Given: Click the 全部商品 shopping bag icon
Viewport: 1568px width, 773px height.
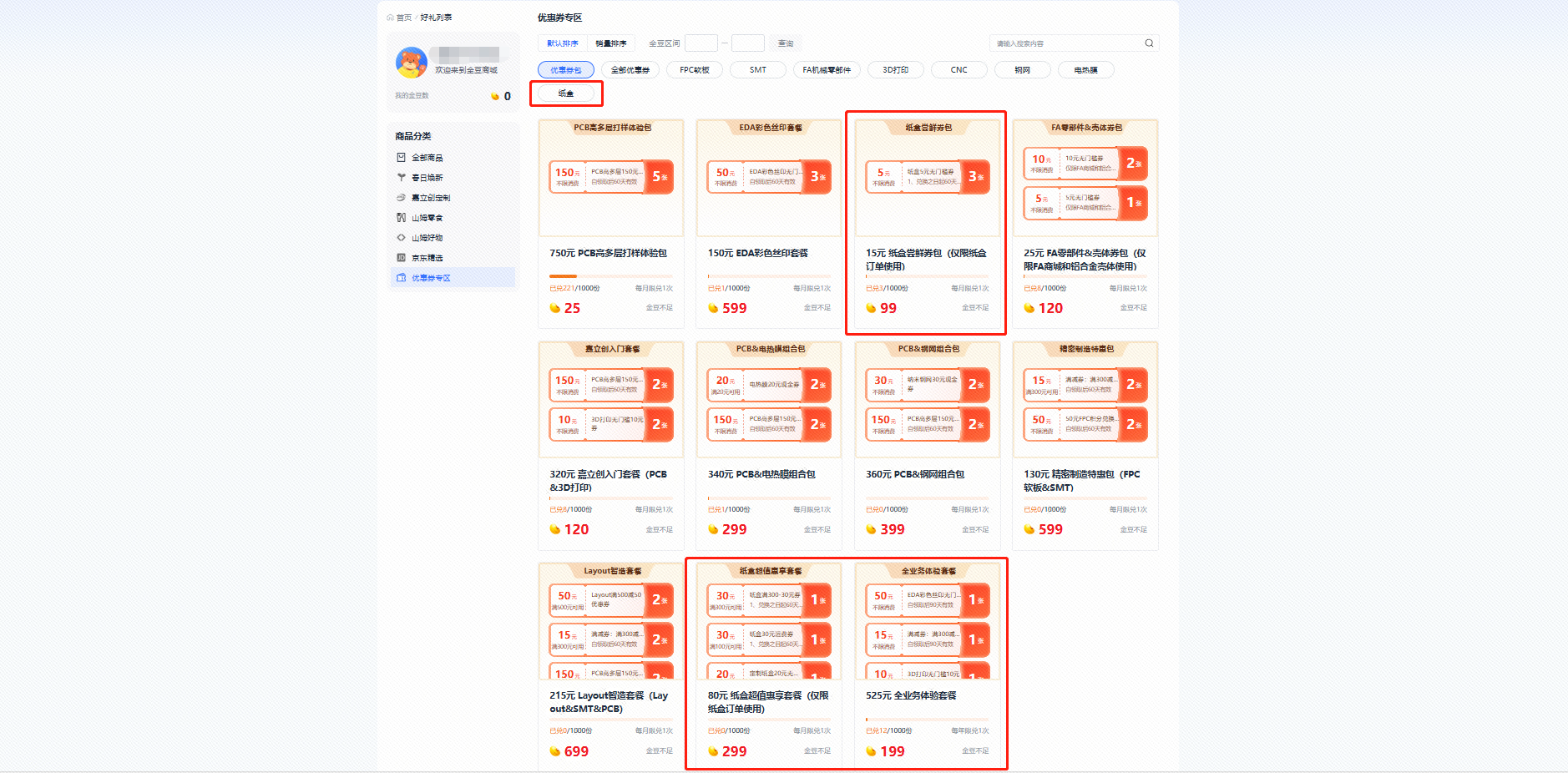Looking at the screenshot, I should 402,158.
